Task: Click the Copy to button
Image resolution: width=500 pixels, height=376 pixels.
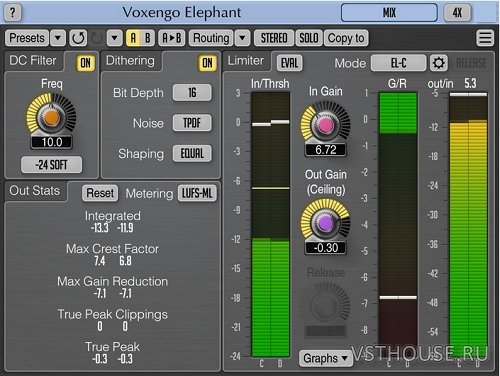Action: click(346, 38)
